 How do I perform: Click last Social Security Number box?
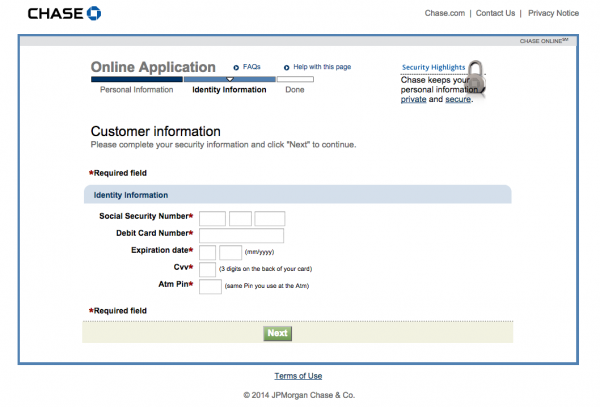(270, 219)
